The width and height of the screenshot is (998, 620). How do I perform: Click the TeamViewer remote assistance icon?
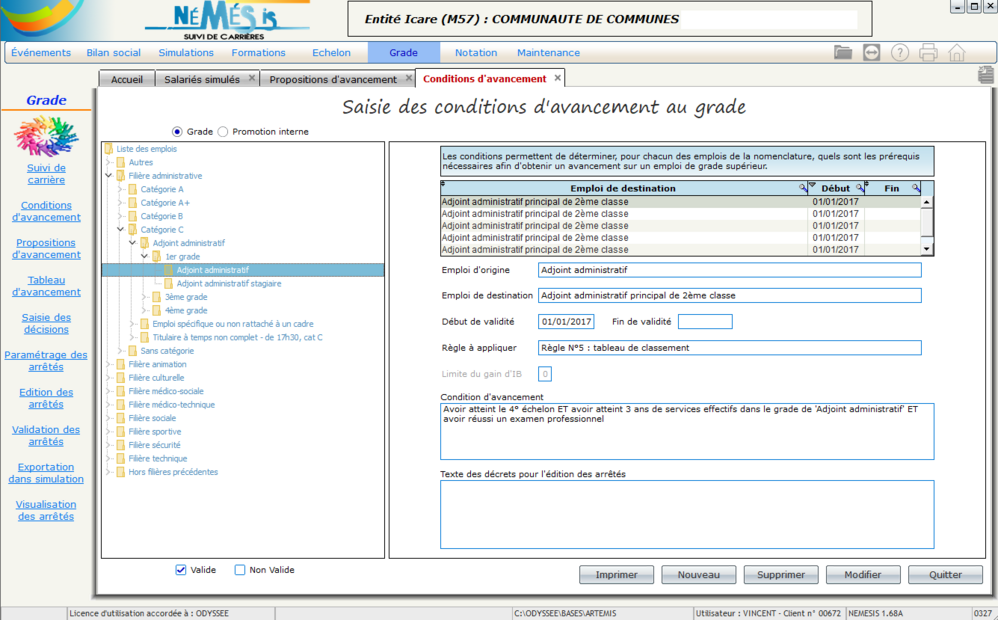(872, 53)
